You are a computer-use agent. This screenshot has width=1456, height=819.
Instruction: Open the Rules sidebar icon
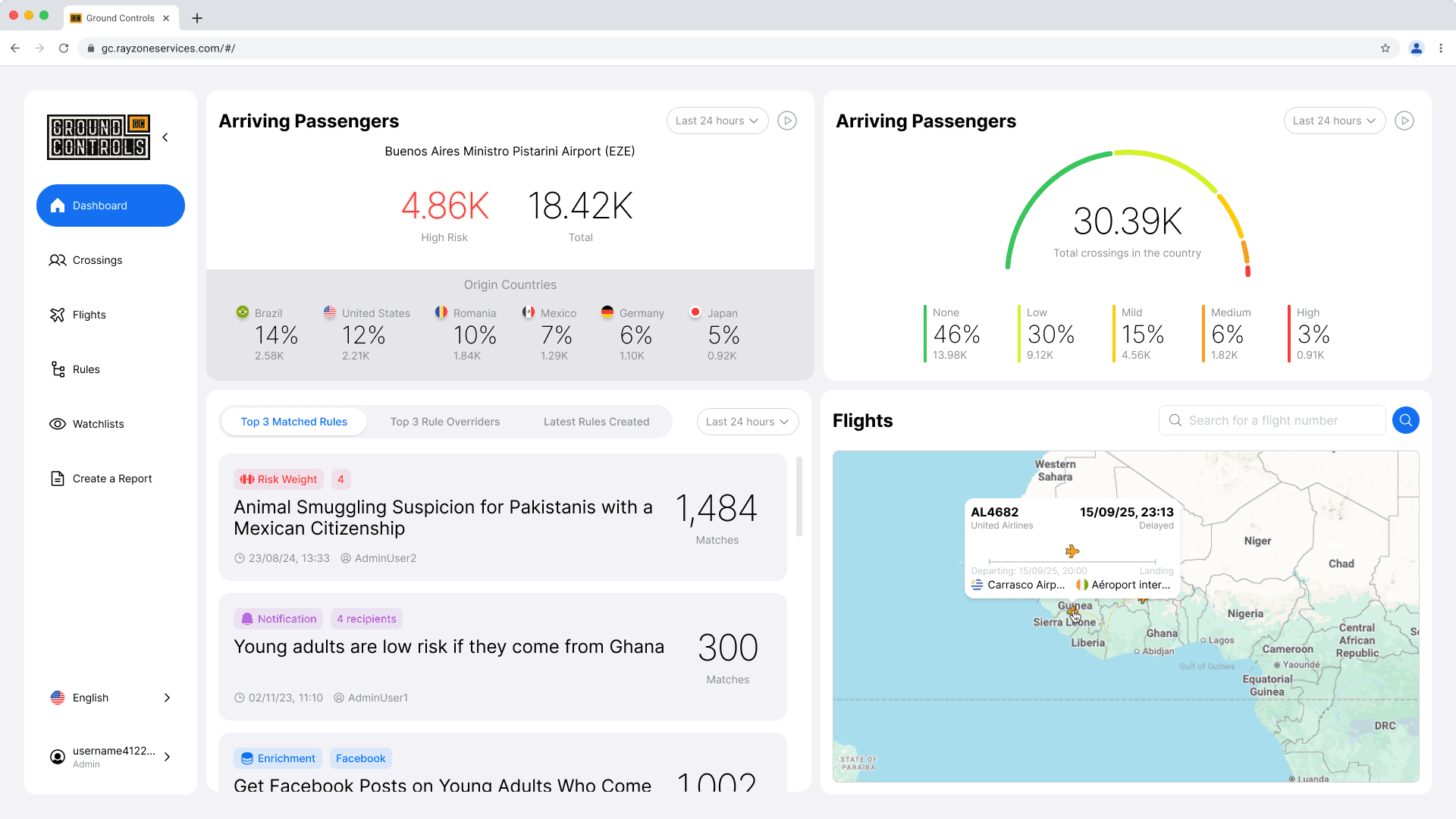58,369
